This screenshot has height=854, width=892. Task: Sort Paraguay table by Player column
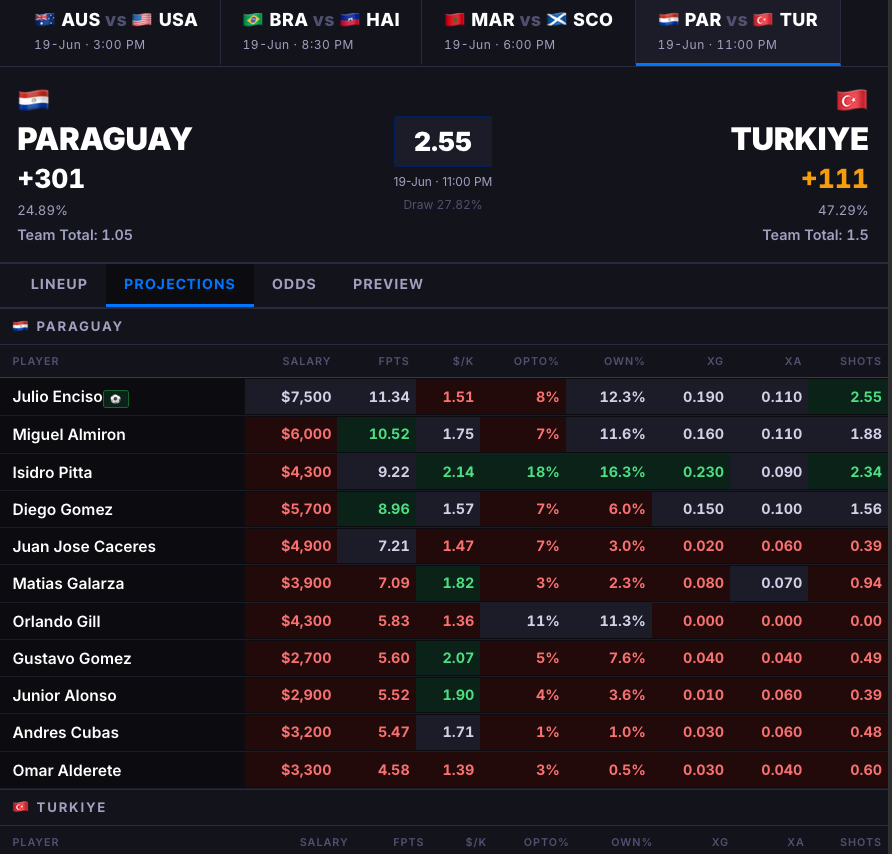[36, 361]
